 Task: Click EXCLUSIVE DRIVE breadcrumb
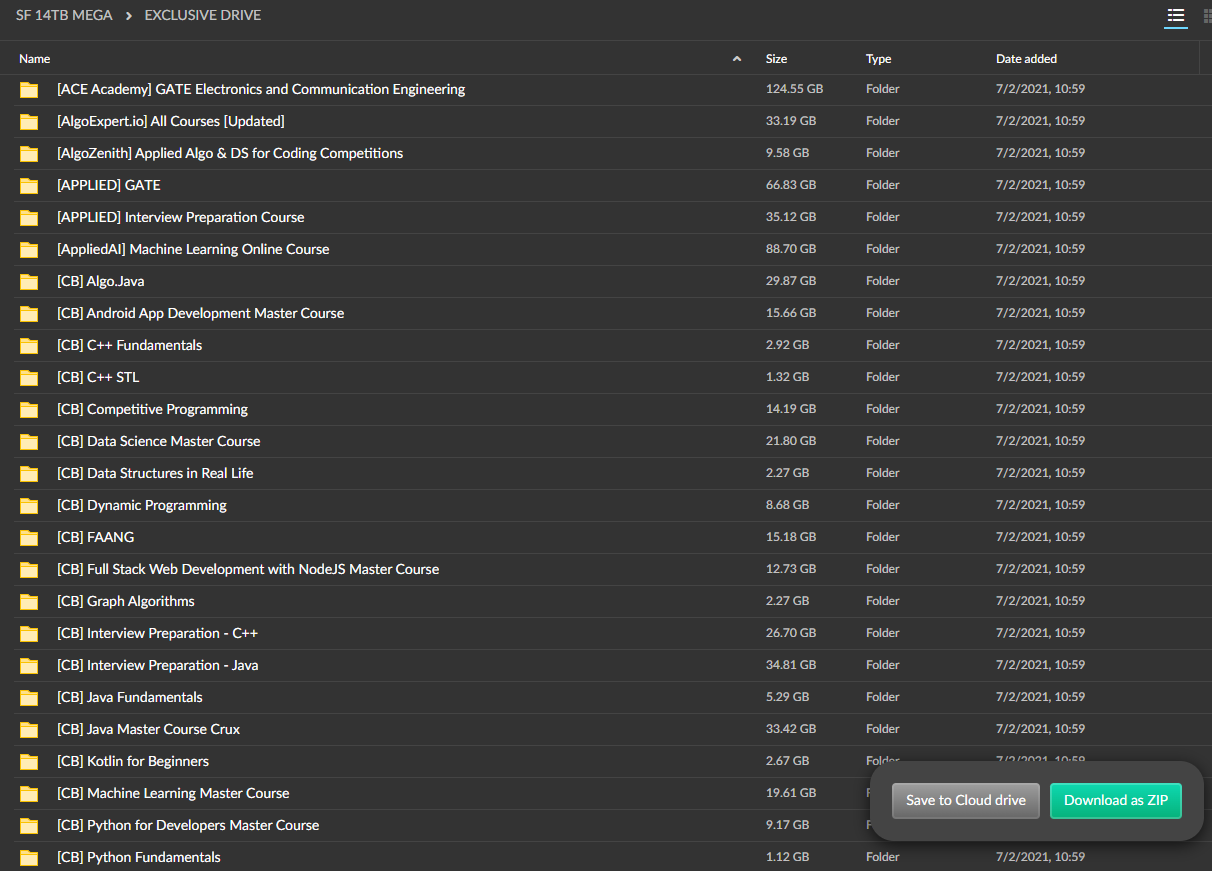pyautogui.click(x=203, y=15)
